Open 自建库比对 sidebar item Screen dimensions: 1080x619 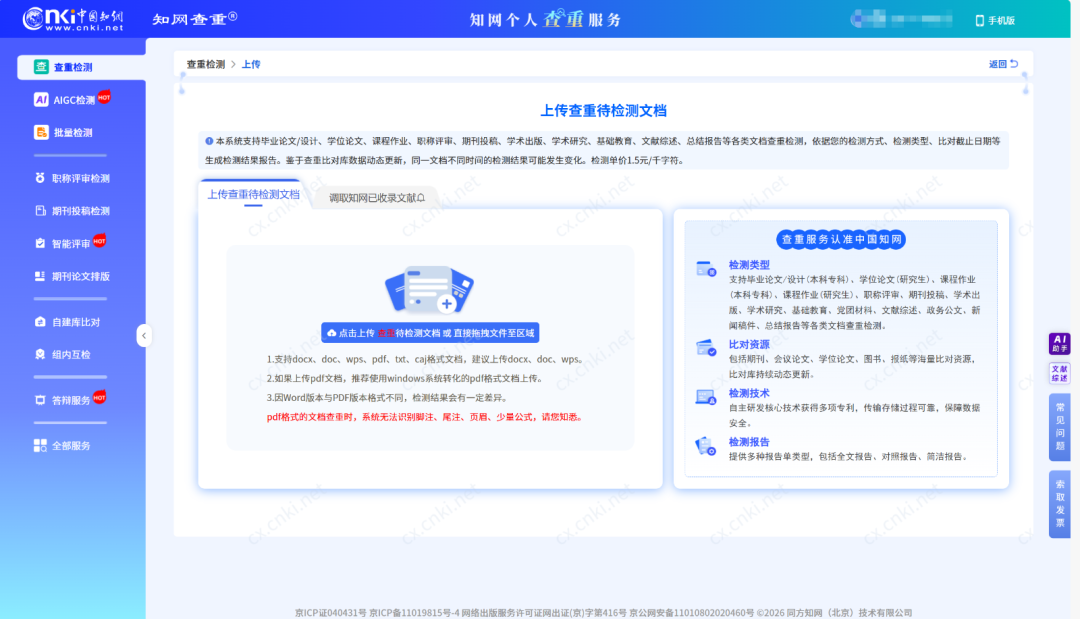click(76, 322)
